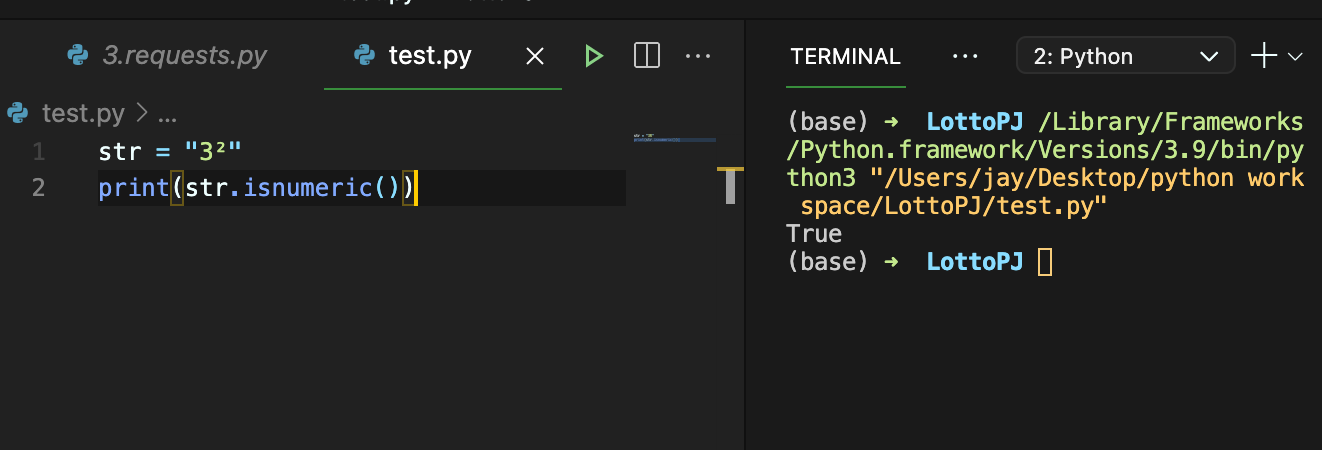Switch to the 3.requests.py tab
This screenshot has width=1322, height=450.
click(184, 56)
